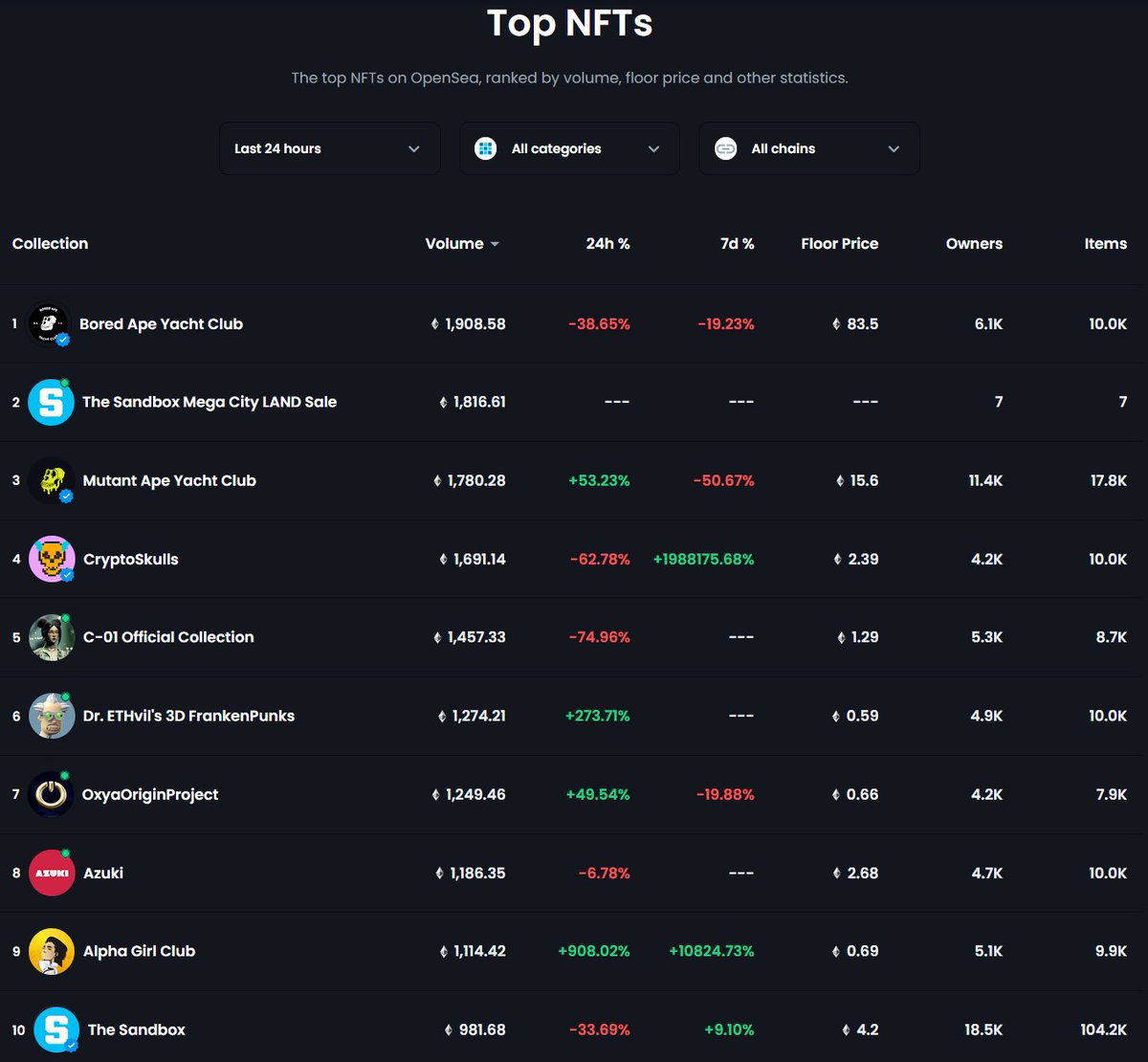Open the OxyaOriginProject power-symbol avatar
The height and width of the screenshot is (1062, 1148).
point(51,794)
